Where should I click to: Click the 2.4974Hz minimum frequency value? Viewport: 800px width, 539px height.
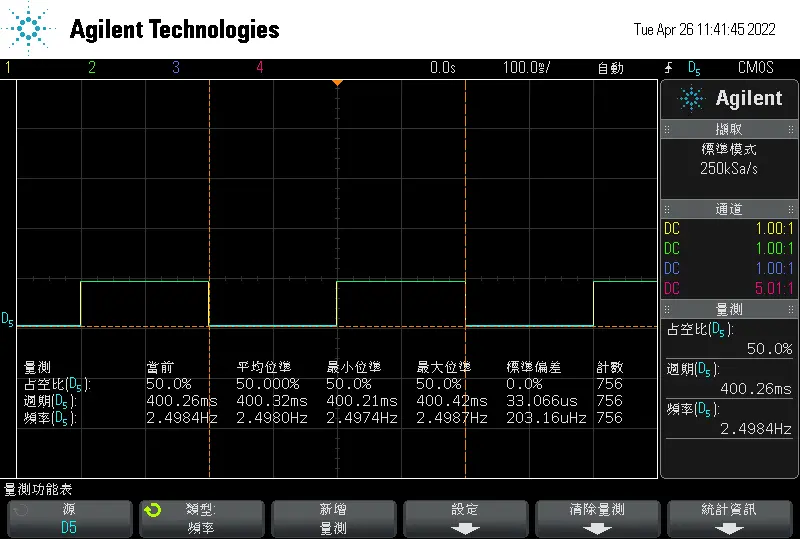coord(362,418)
